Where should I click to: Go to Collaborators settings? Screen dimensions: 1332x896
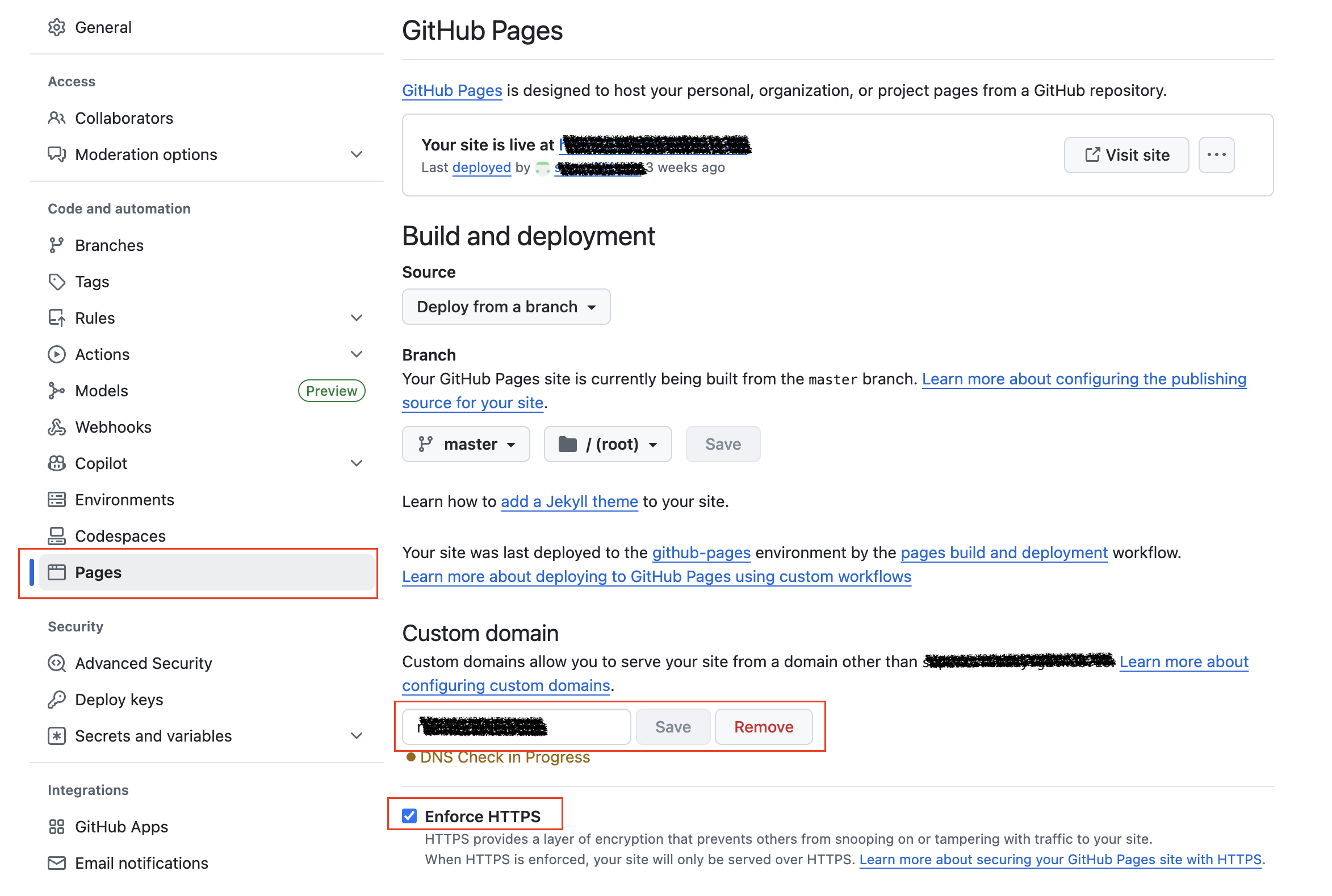(x=206, y=118)
